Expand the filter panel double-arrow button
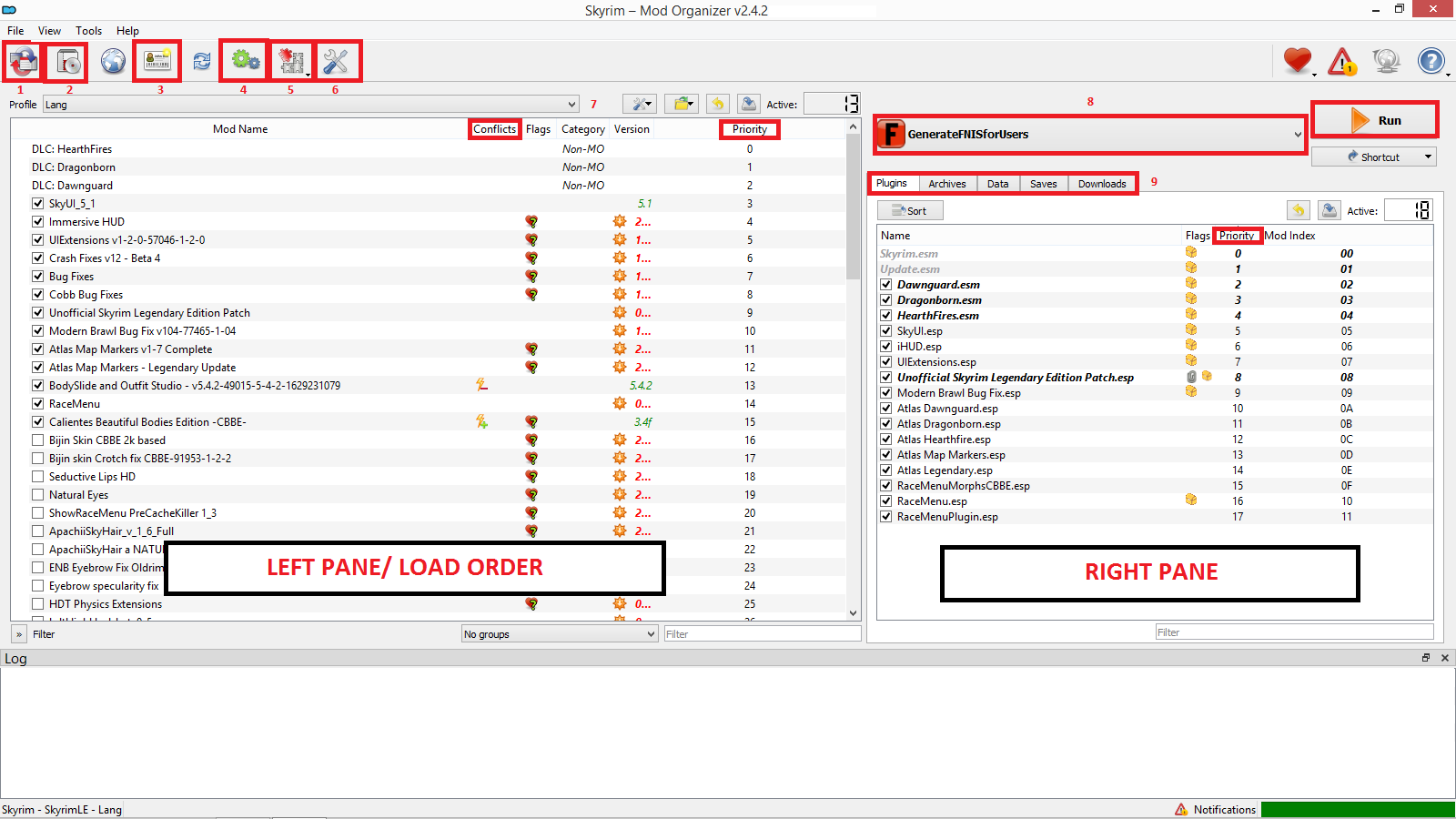Viewport: 1456px width, 819px height. 19,634
